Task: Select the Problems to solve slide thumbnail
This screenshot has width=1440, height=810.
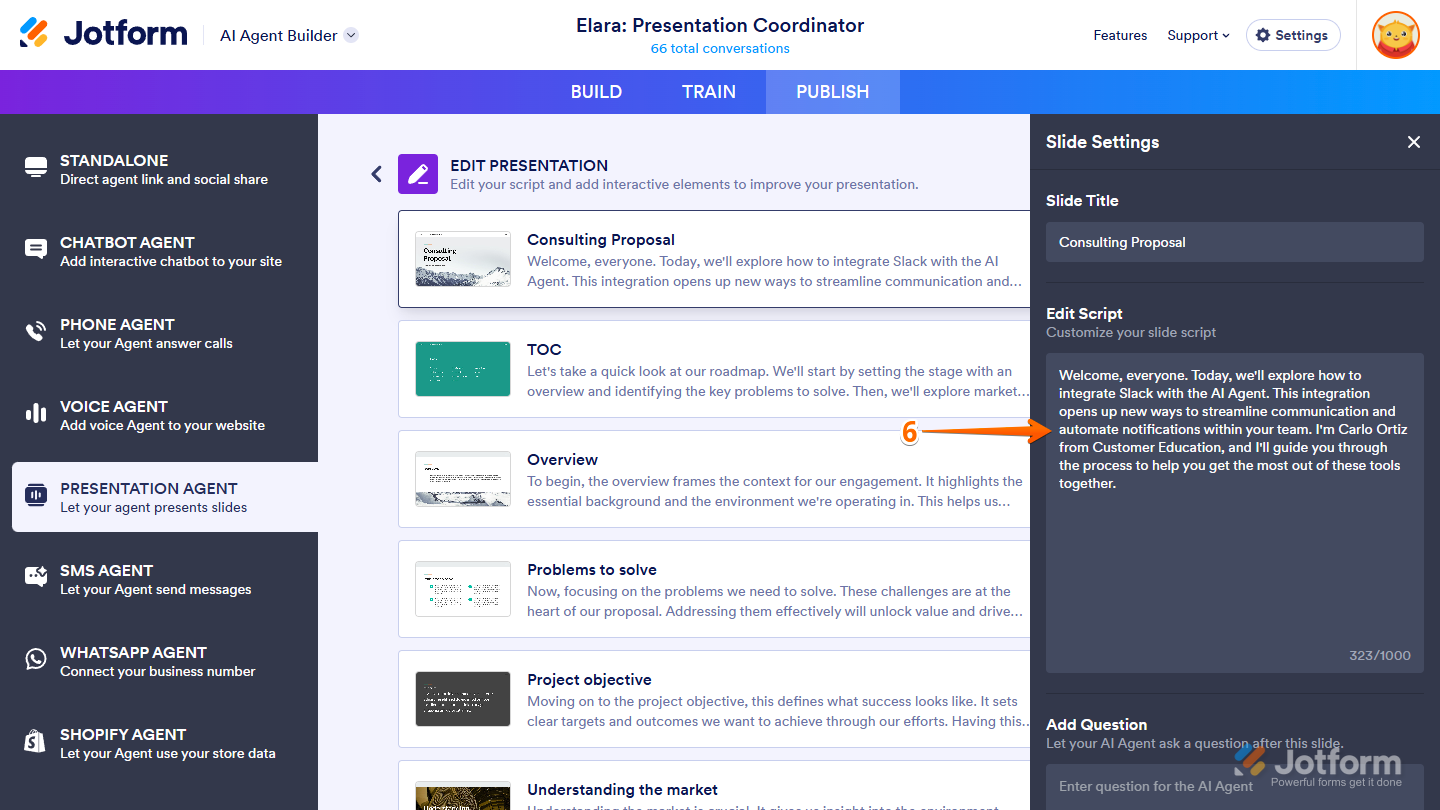Action: tap(463, 589)
